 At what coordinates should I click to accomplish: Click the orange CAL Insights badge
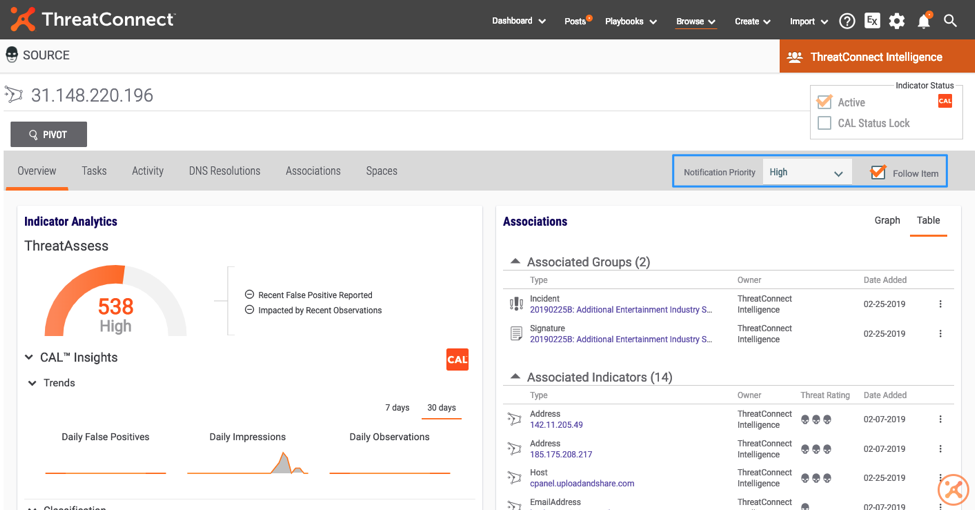(457, 359)
